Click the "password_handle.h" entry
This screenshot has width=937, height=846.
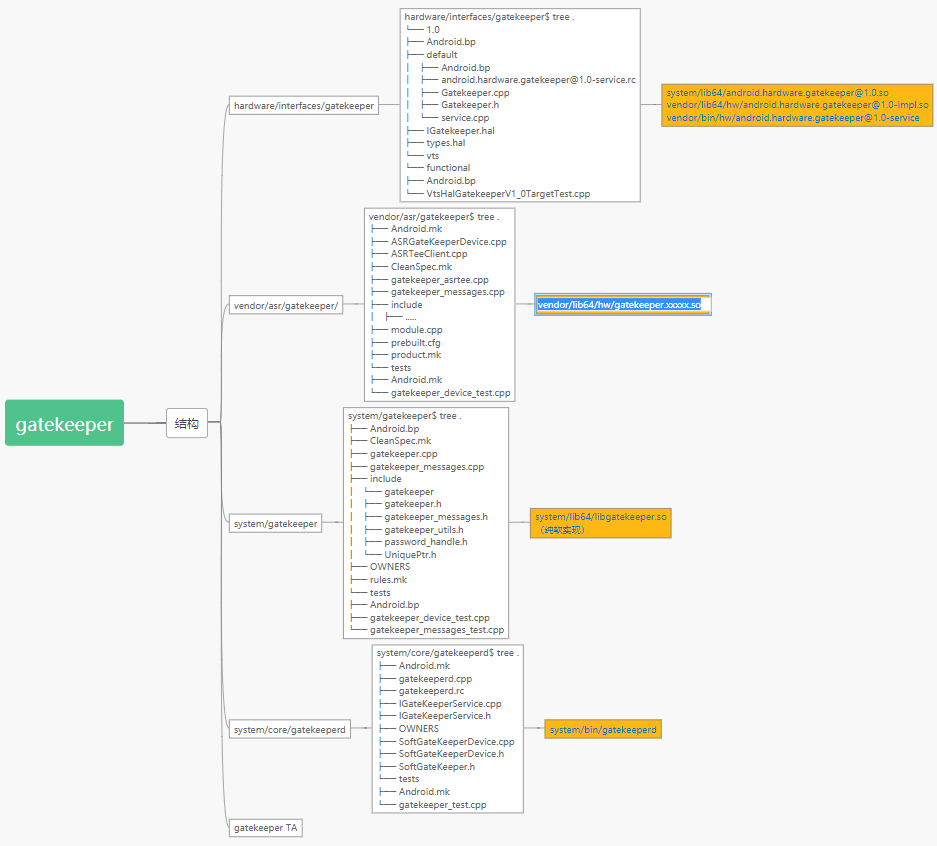click(424, 541)
